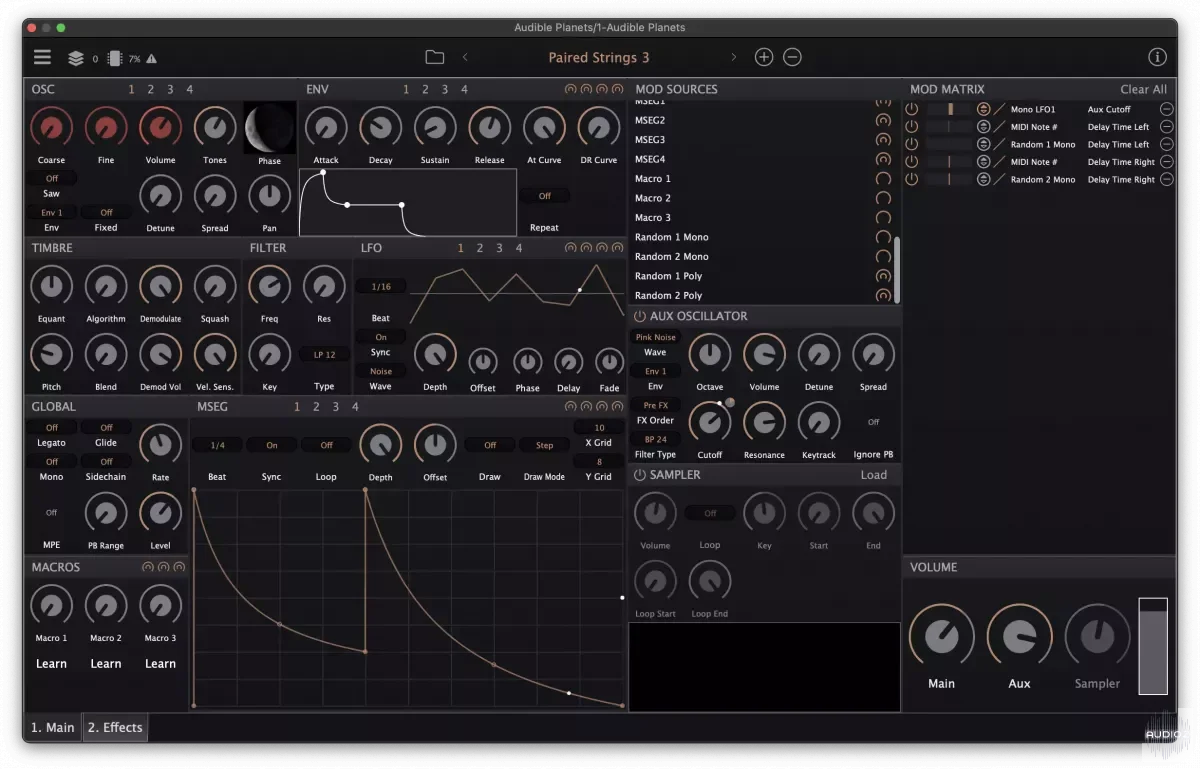Toggle the Glide switch in Global
The image size is (1200, 769).
point(106,427)
